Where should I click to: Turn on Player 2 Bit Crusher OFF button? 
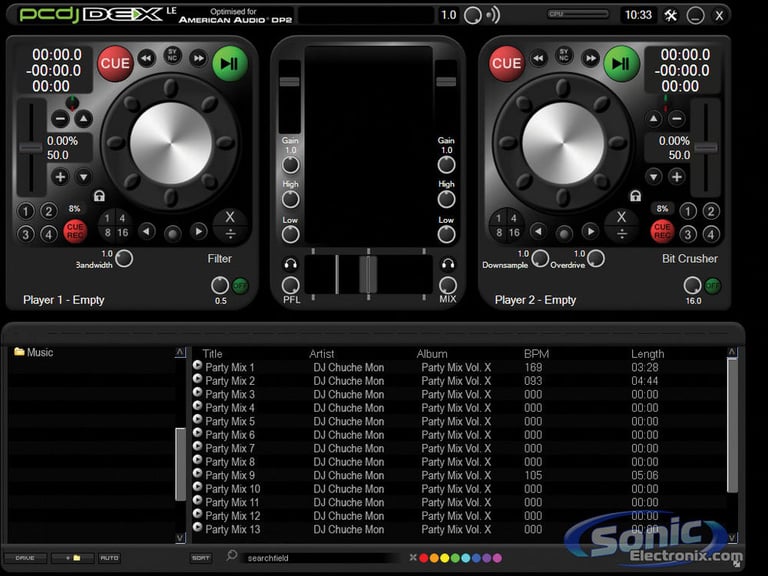(x=713, y=286)
